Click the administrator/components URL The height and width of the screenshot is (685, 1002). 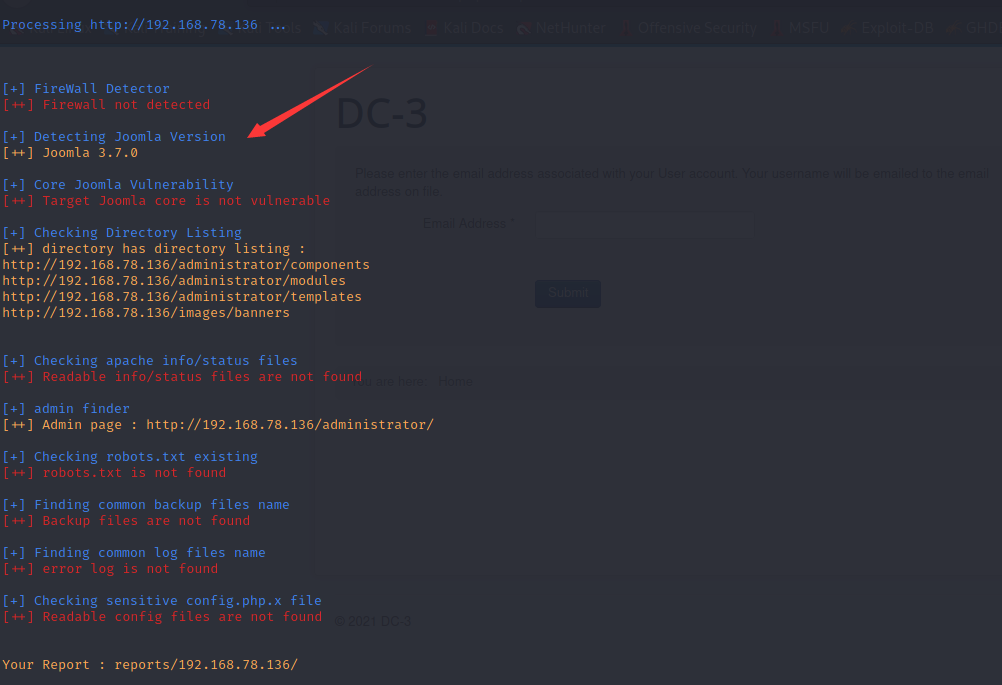[x=186, y=265]
